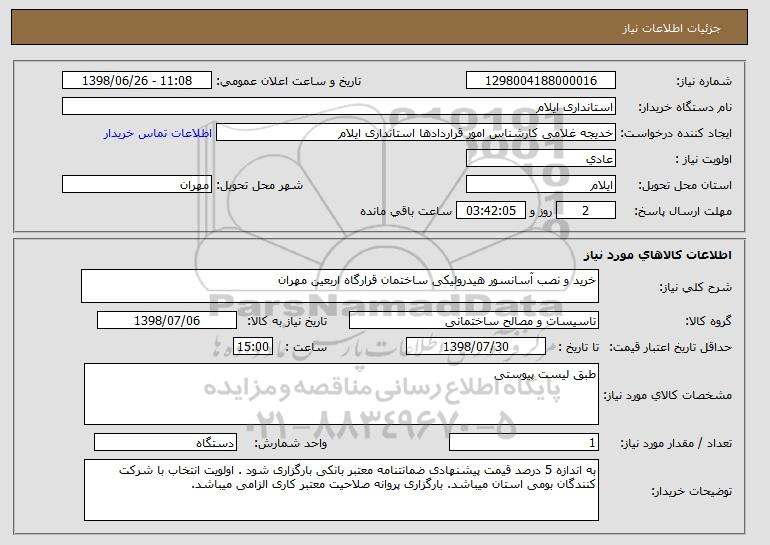Click the remaining days field showing 2
770x545 pixels.
pos(586,211)
